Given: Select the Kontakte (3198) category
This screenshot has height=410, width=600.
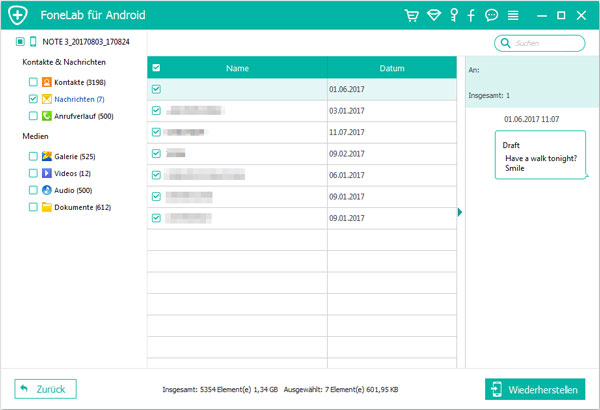Looking at the screenshot, I should pyautogui.click(x=80, y=82).
